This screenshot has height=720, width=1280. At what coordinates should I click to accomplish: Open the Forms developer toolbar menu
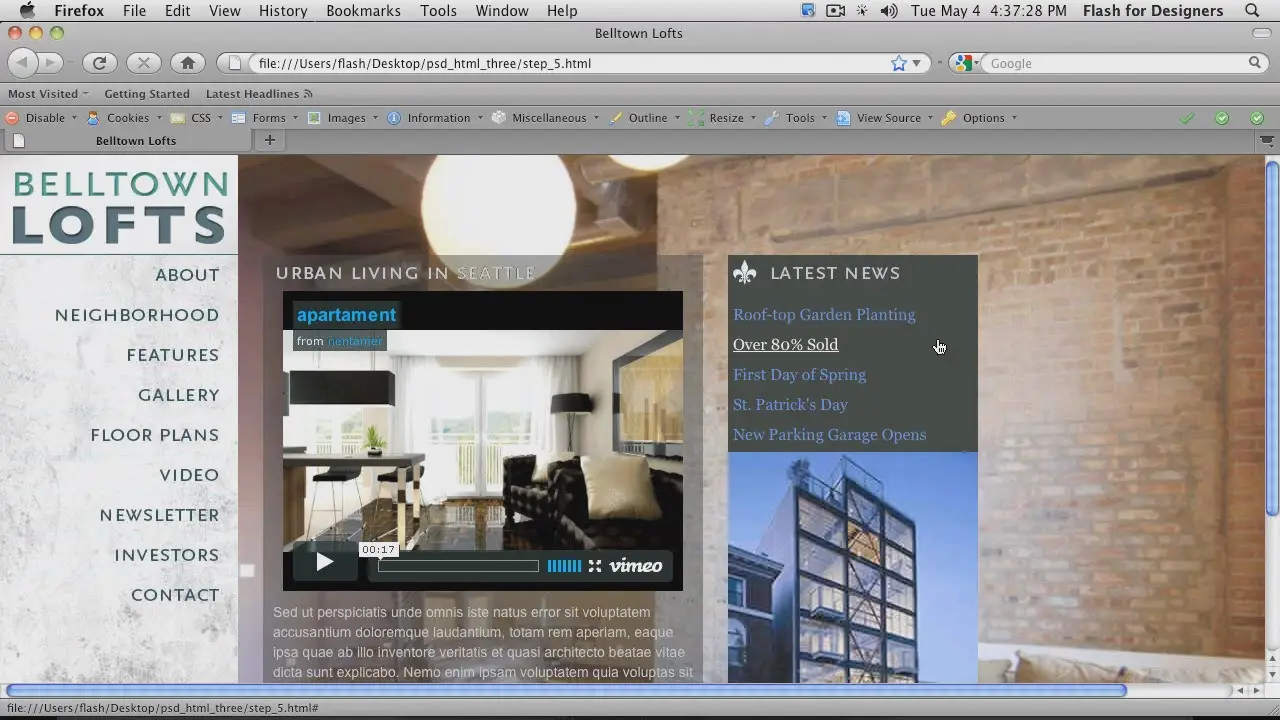pyautogui.click(x=265, y=118)
